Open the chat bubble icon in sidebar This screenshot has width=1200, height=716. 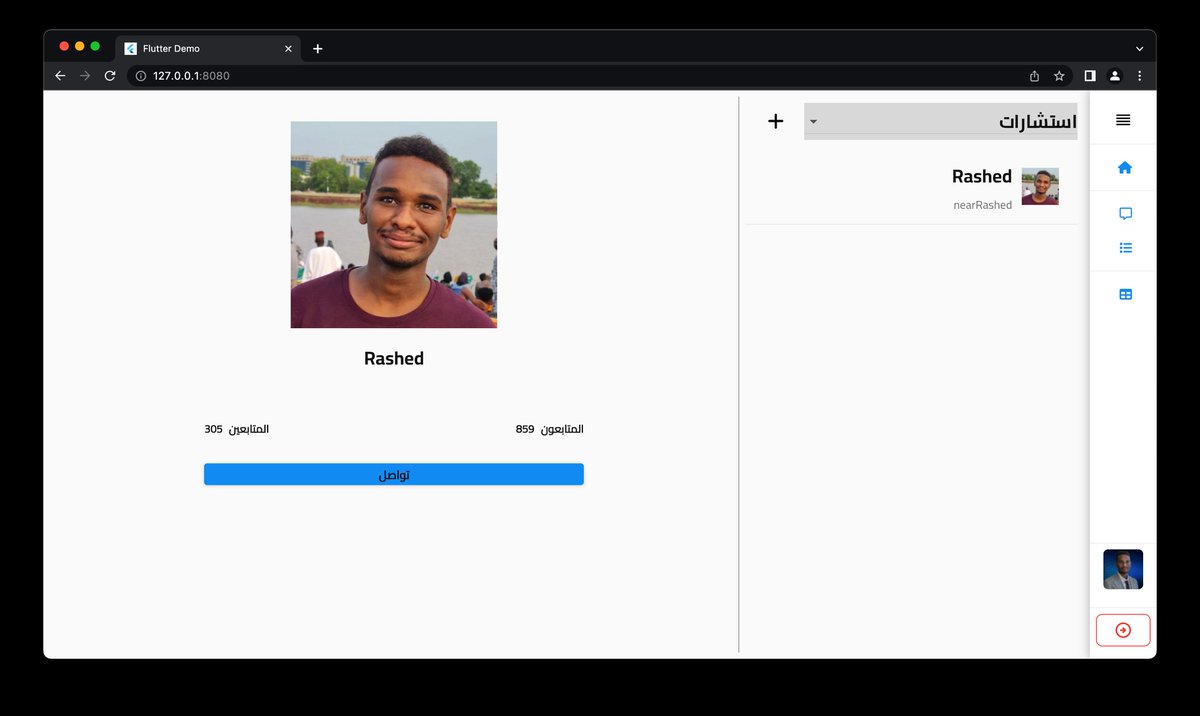pyautogui.click(x=1125, y=213)
